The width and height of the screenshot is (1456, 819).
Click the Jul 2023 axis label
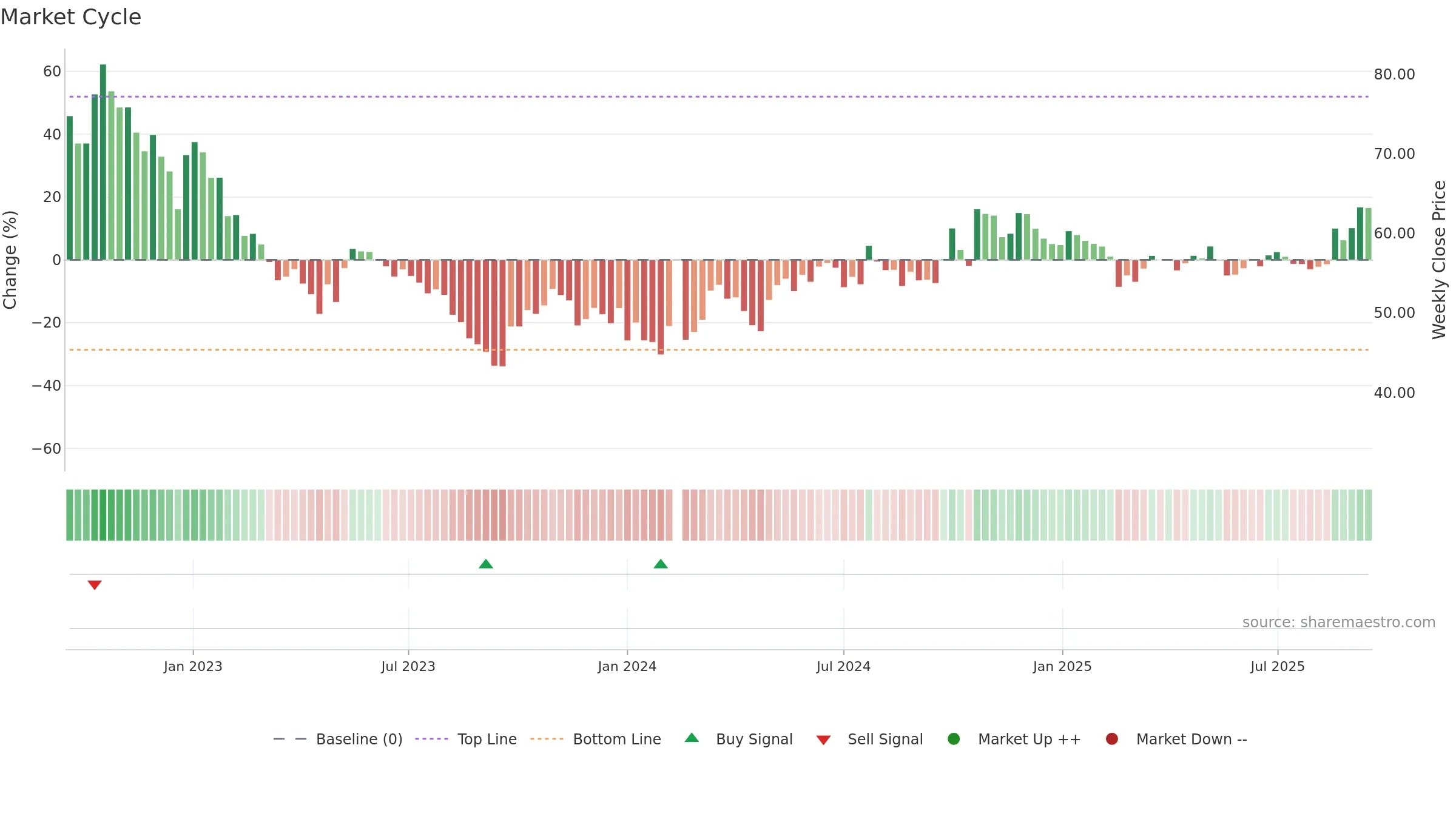[x=408, y=666]
